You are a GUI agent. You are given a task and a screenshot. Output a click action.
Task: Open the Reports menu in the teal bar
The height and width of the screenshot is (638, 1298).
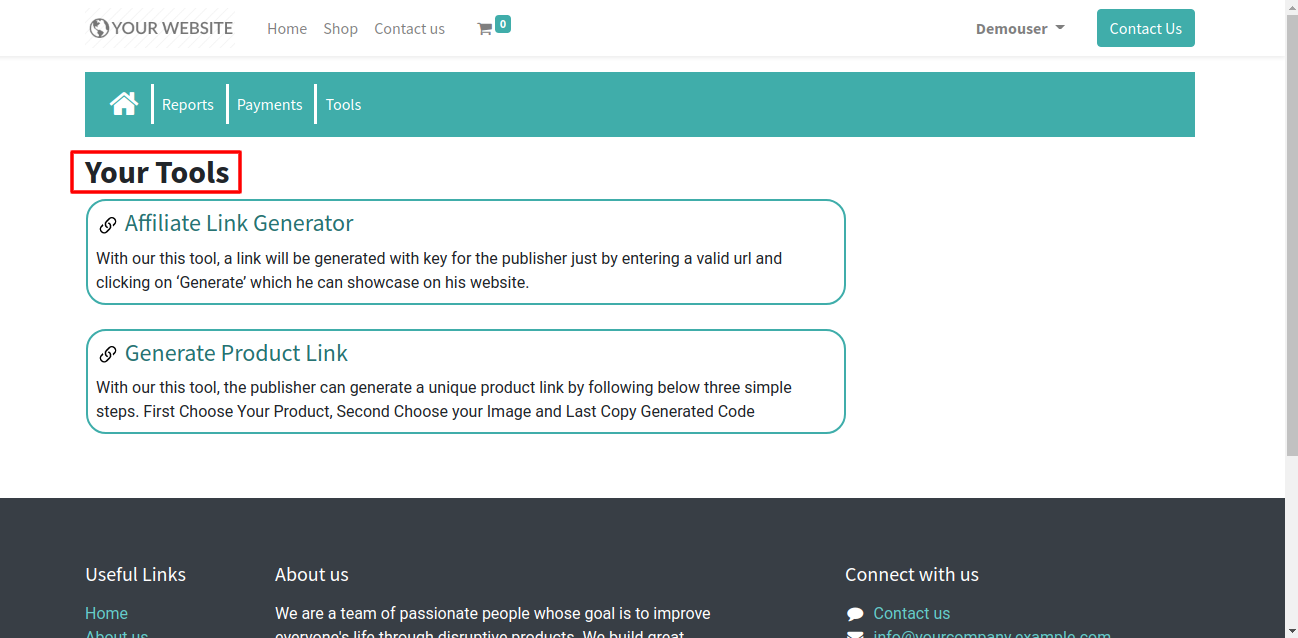(x=188, y=105)
